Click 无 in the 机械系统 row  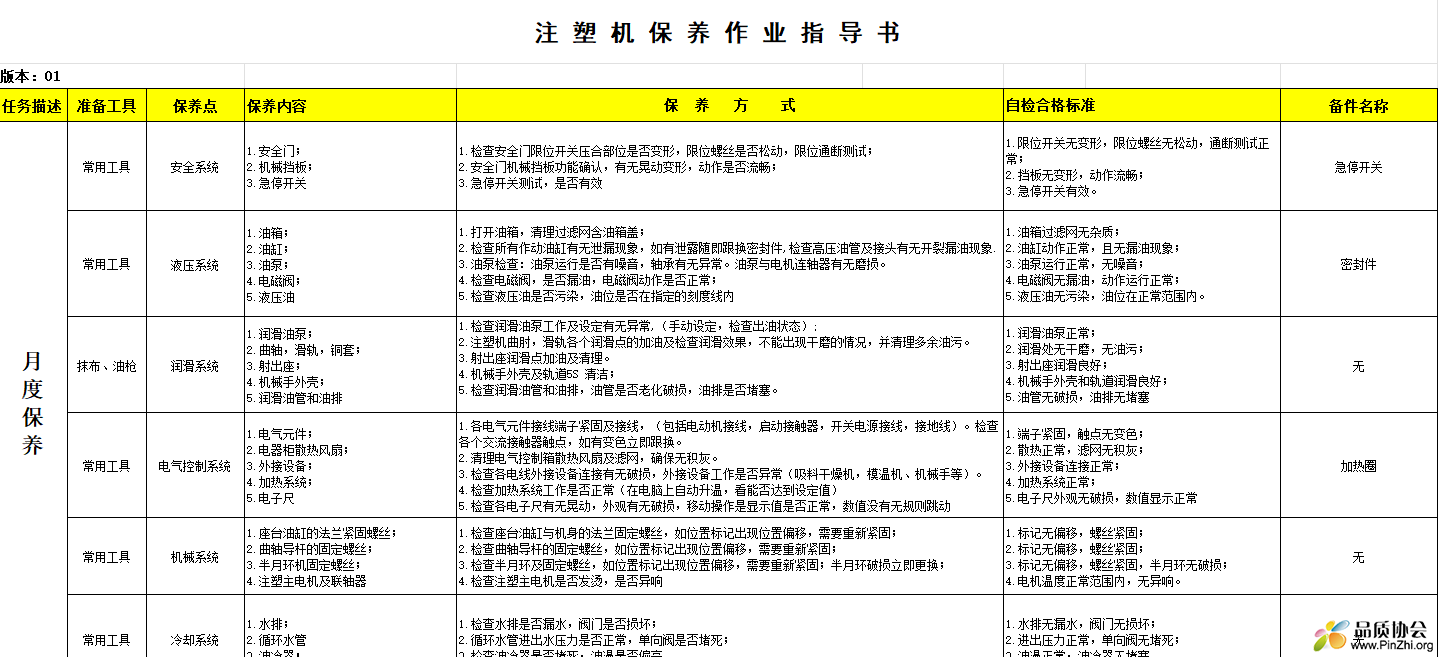click(1359, 556)
